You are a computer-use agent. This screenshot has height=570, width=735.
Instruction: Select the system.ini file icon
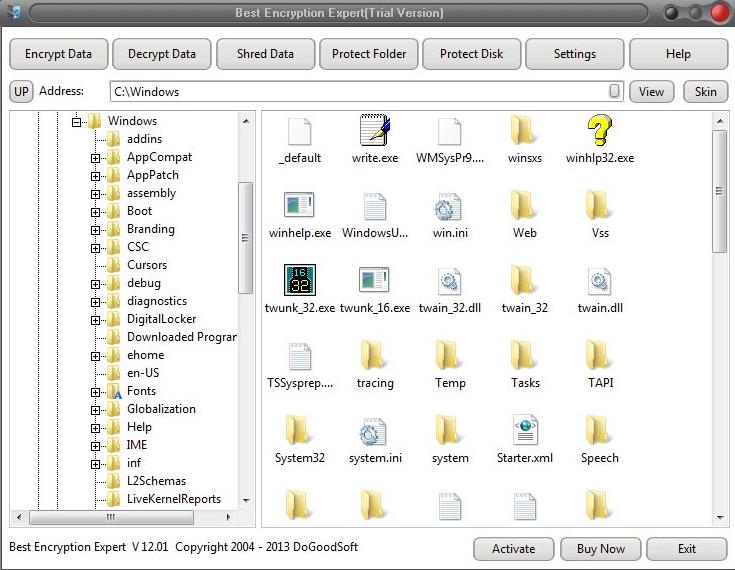coord(374,431)
